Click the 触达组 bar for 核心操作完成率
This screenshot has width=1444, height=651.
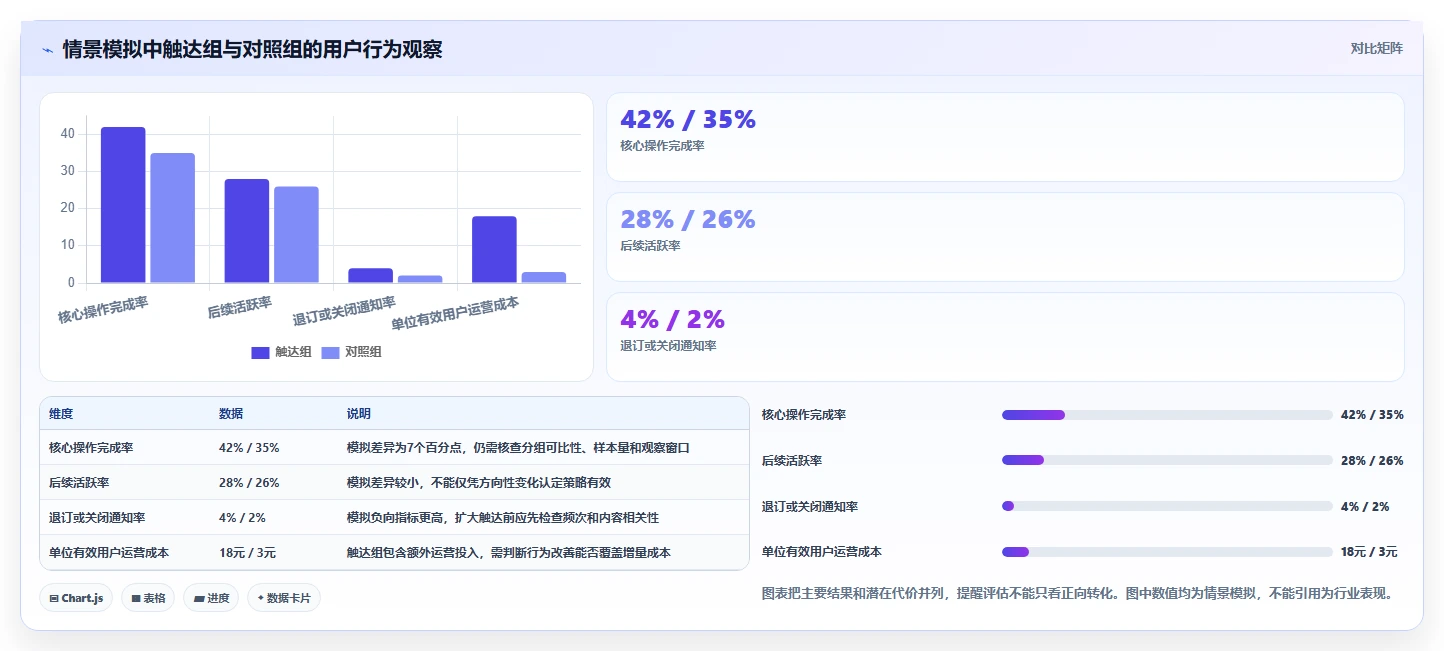[123, 205]
